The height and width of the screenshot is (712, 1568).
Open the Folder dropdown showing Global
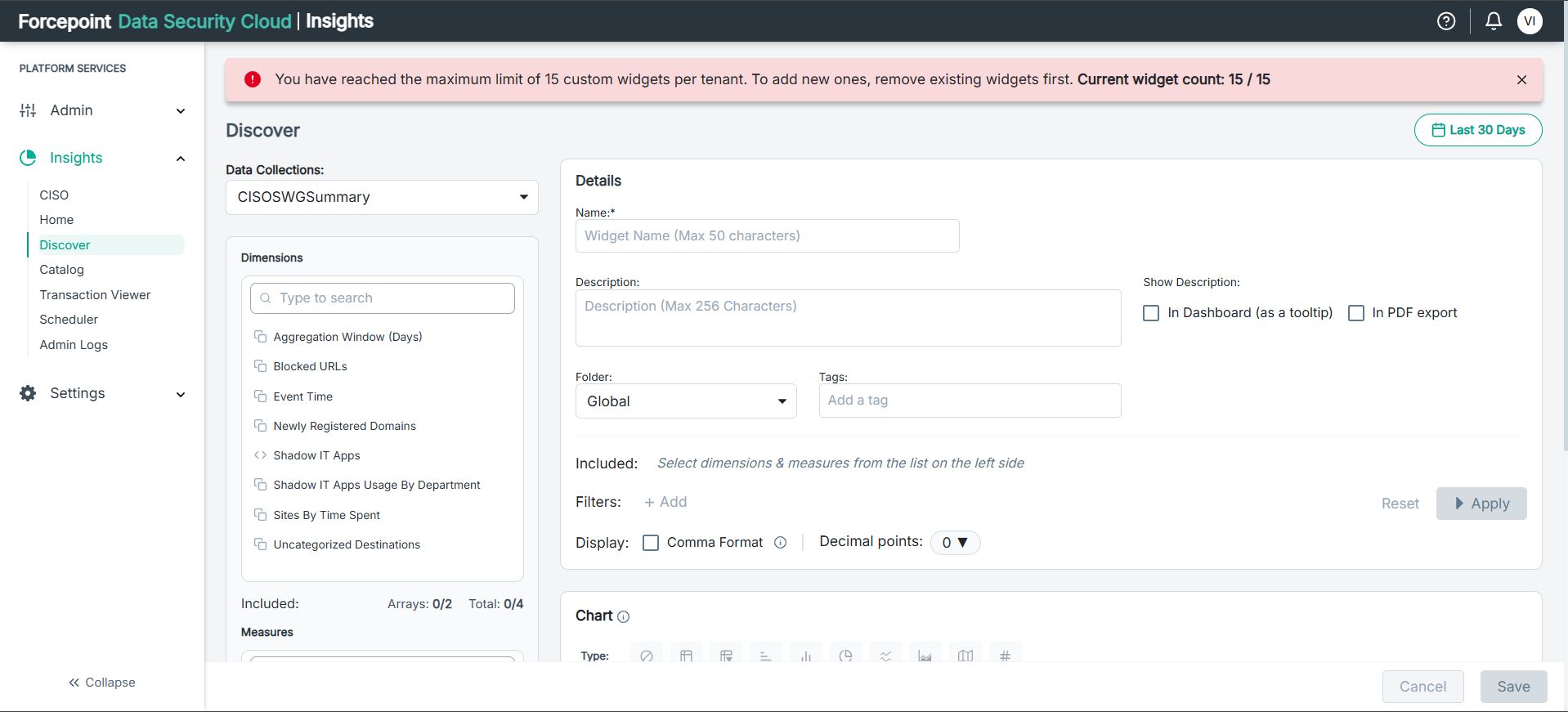point(685,401)
